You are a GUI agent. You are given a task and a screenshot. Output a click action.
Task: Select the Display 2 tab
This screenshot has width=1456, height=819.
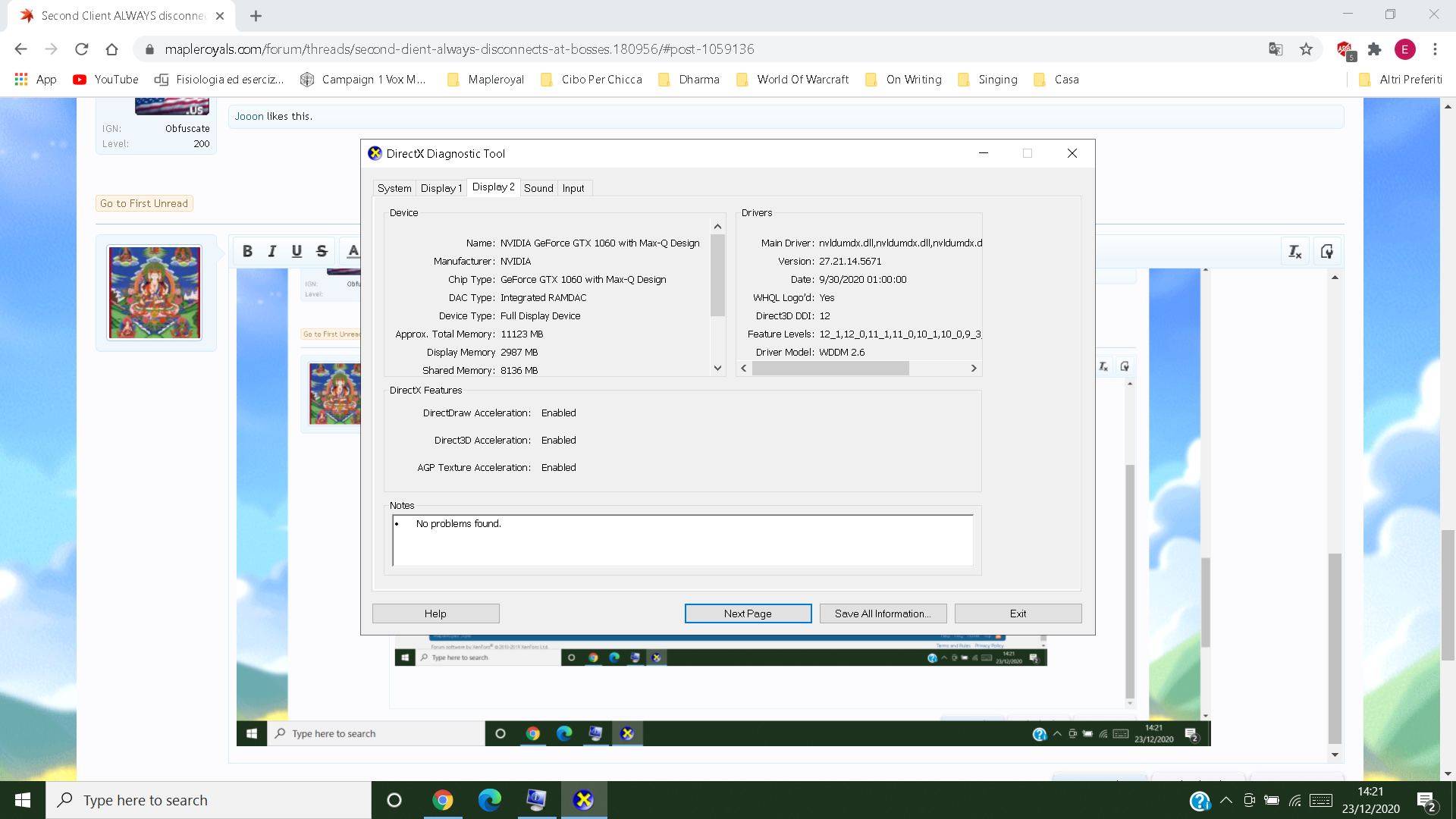pyautogui.click(x=493, y=187)
